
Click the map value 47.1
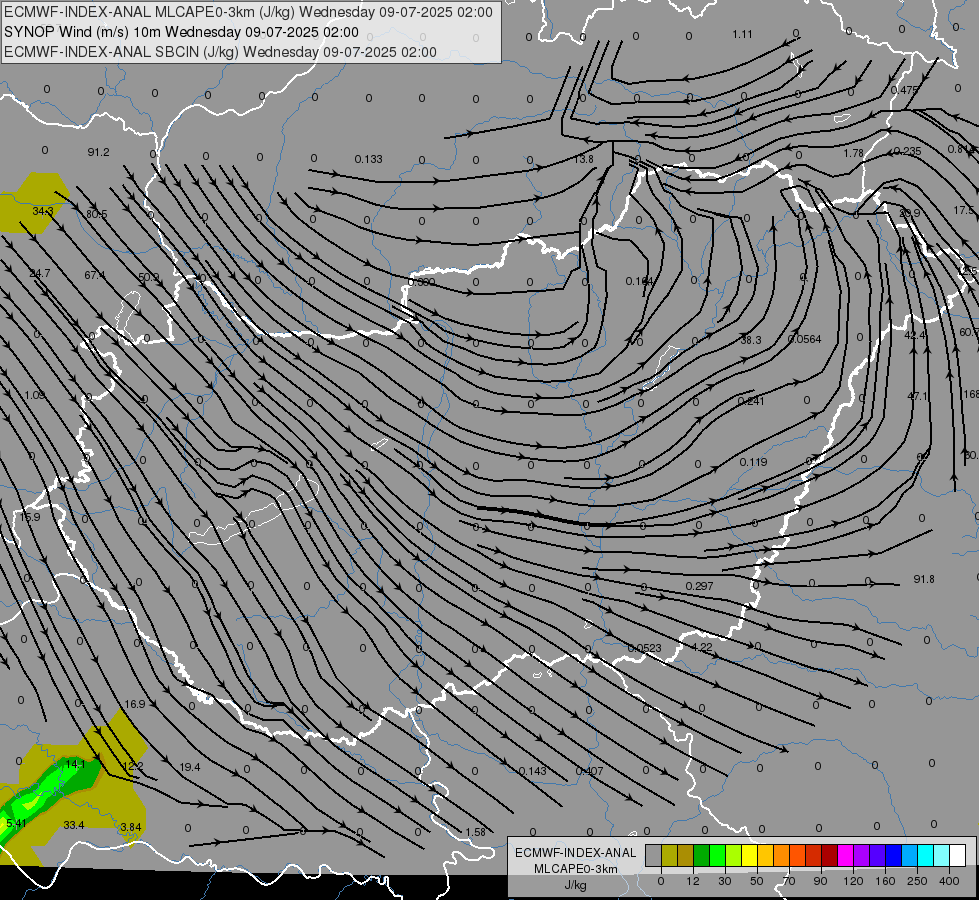point(917,396)
